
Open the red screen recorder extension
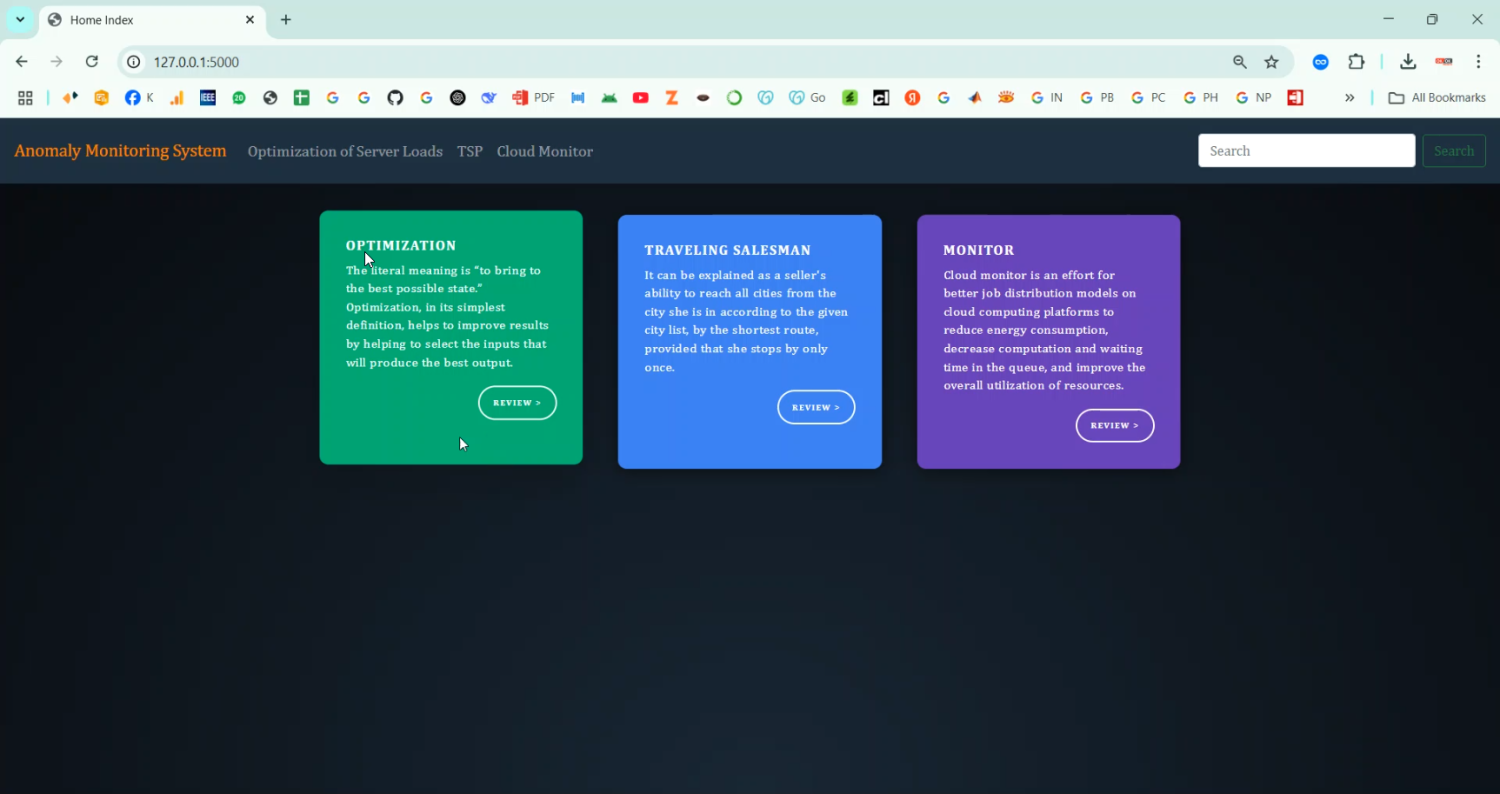[x=1444, y=62]
